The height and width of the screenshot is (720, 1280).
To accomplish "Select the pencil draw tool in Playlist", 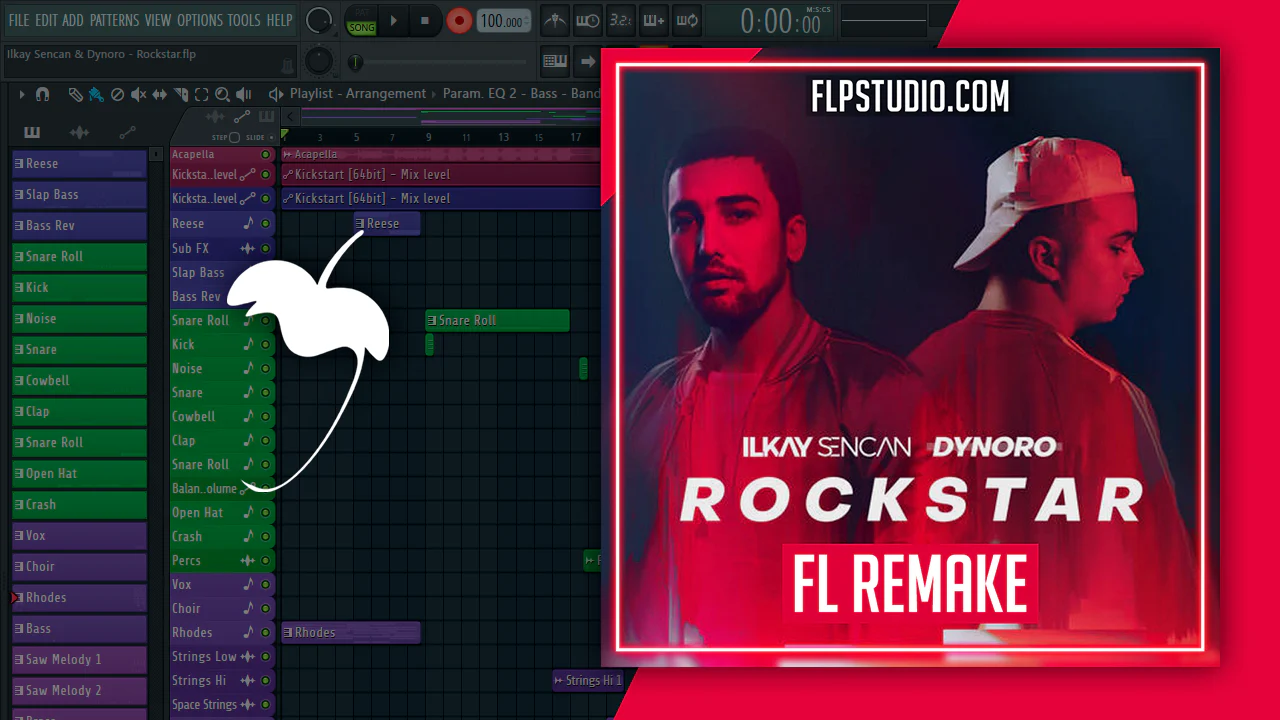I will pos(75,94).
